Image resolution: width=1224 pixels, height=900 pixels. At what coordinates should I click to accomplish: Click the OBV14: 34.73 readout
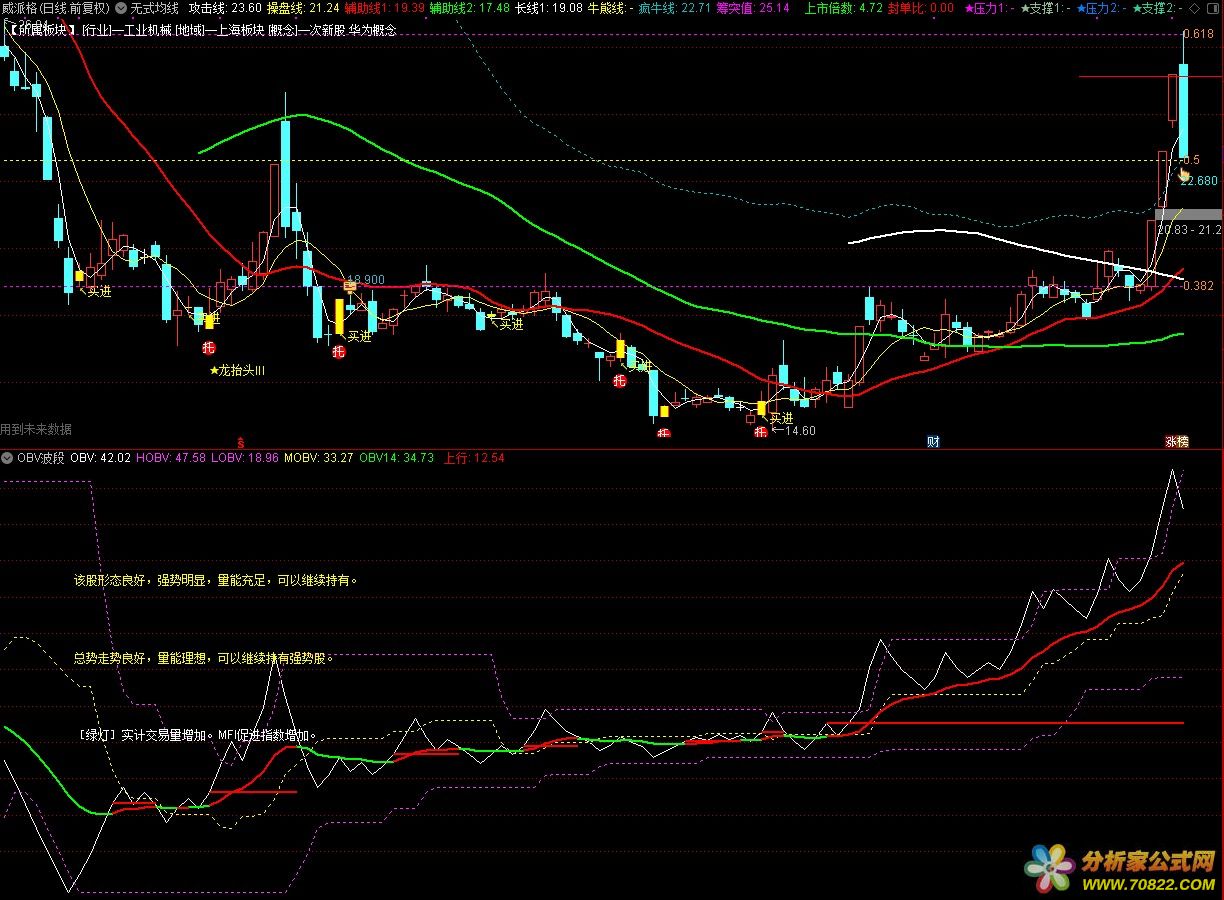point(396,457)
